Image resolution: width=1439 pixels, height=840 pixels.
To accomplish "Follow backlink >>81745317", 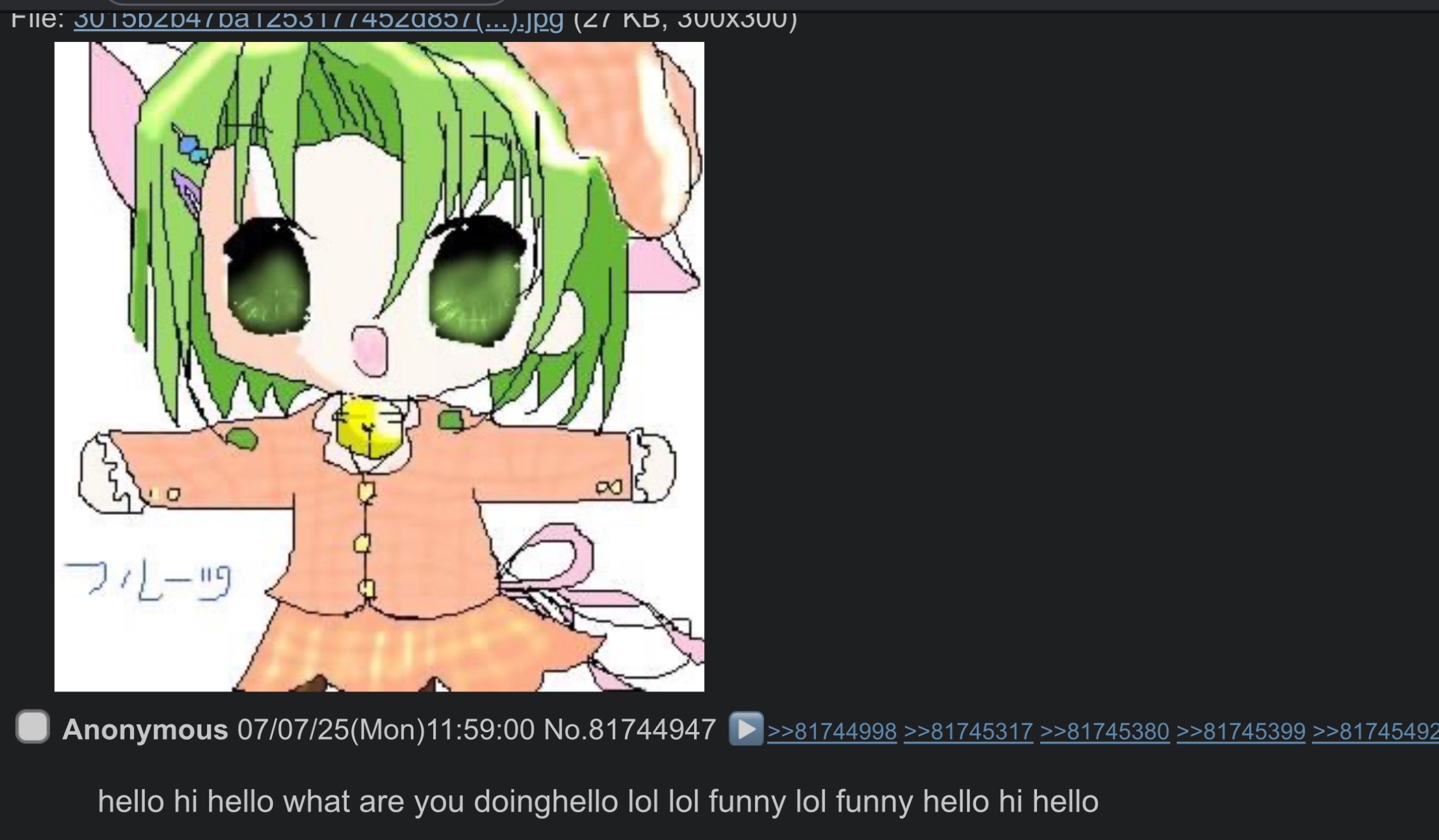I will (968, 731).
